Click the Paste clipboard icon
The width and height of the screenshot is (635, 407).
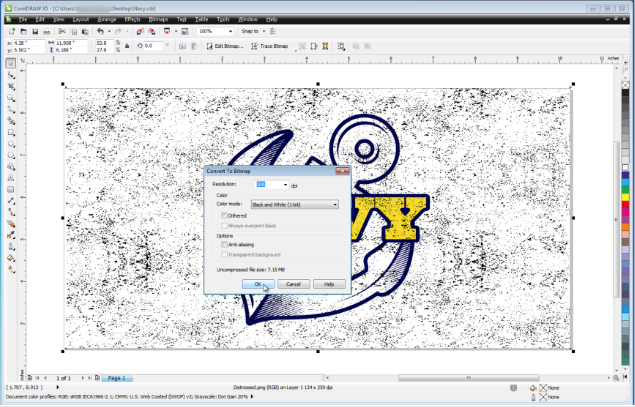85,31
